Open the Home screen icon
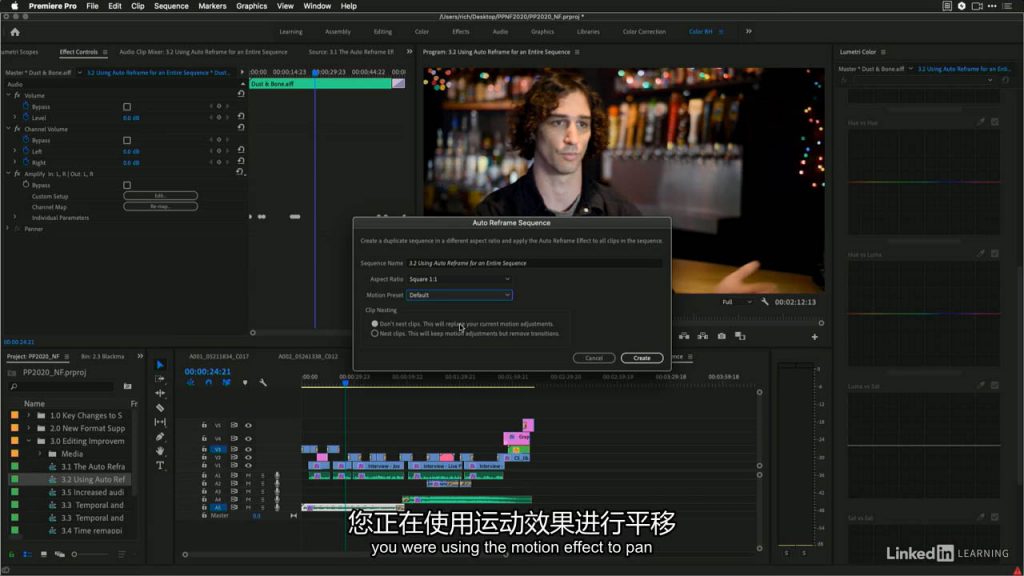The width and height of the screenshot is (1024, 576). [15, 31]
